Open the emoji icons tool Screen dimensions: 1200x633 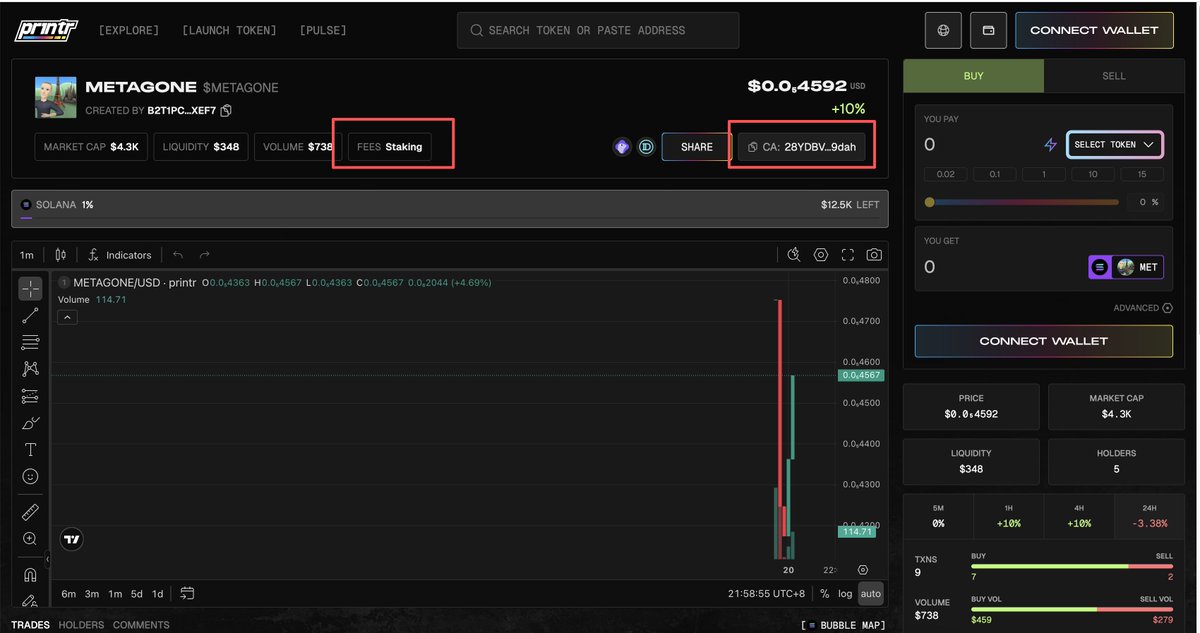[30, 477]
